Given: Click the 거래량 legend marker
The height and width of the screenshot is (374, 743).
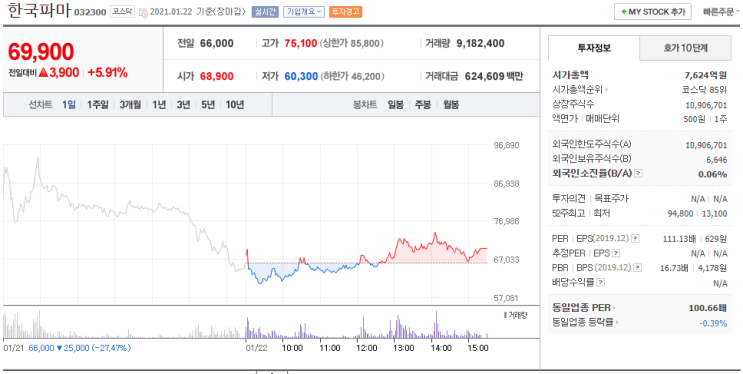Looking at the screenshot, I should pyautogui.click(x=505, y=315).
